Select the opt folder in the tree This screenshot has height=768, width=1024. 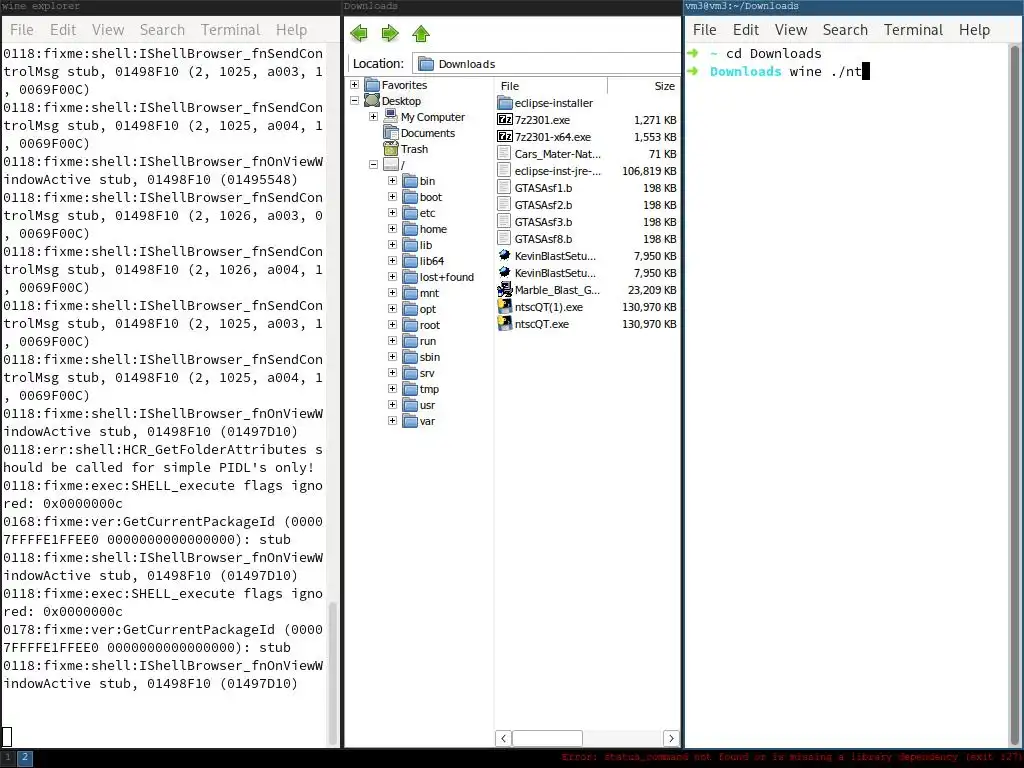pos(428,309)
